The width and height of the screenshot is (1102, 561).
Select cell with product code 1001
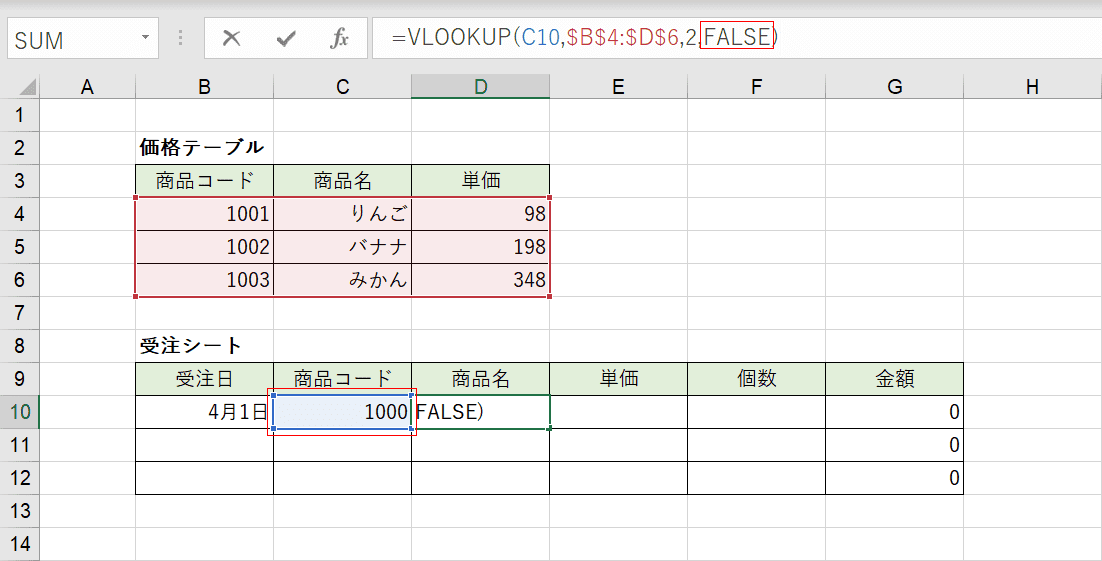pos(205,214)
